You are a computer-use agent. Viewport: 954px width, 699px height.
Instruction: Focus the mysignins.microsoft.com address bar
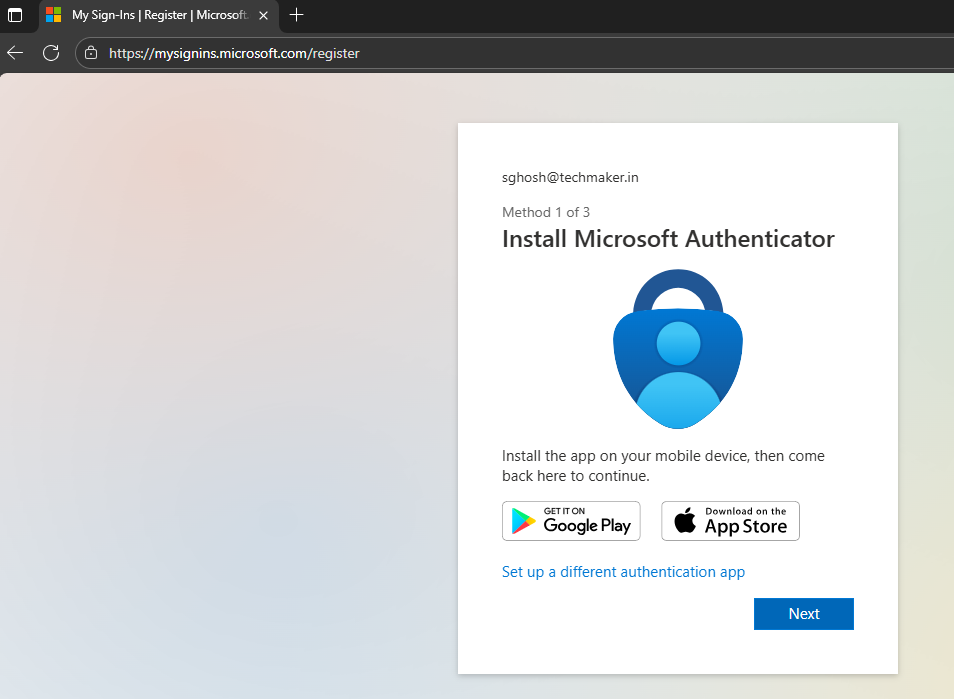click(x=400, y=53)
